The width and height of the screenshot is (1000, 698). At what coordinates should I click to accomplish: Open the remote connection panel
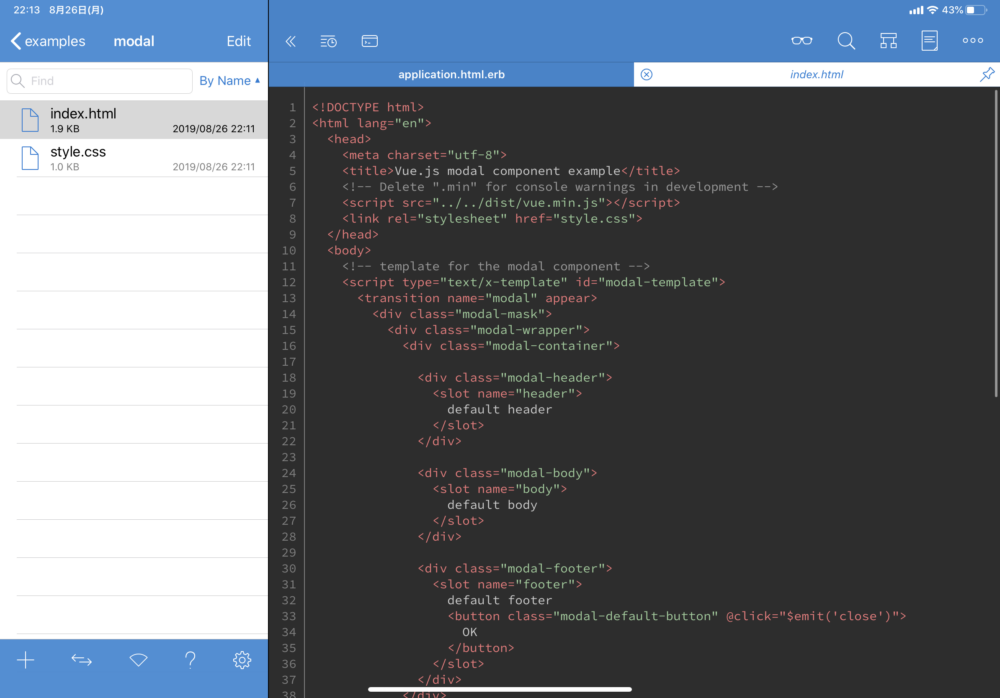138,660
